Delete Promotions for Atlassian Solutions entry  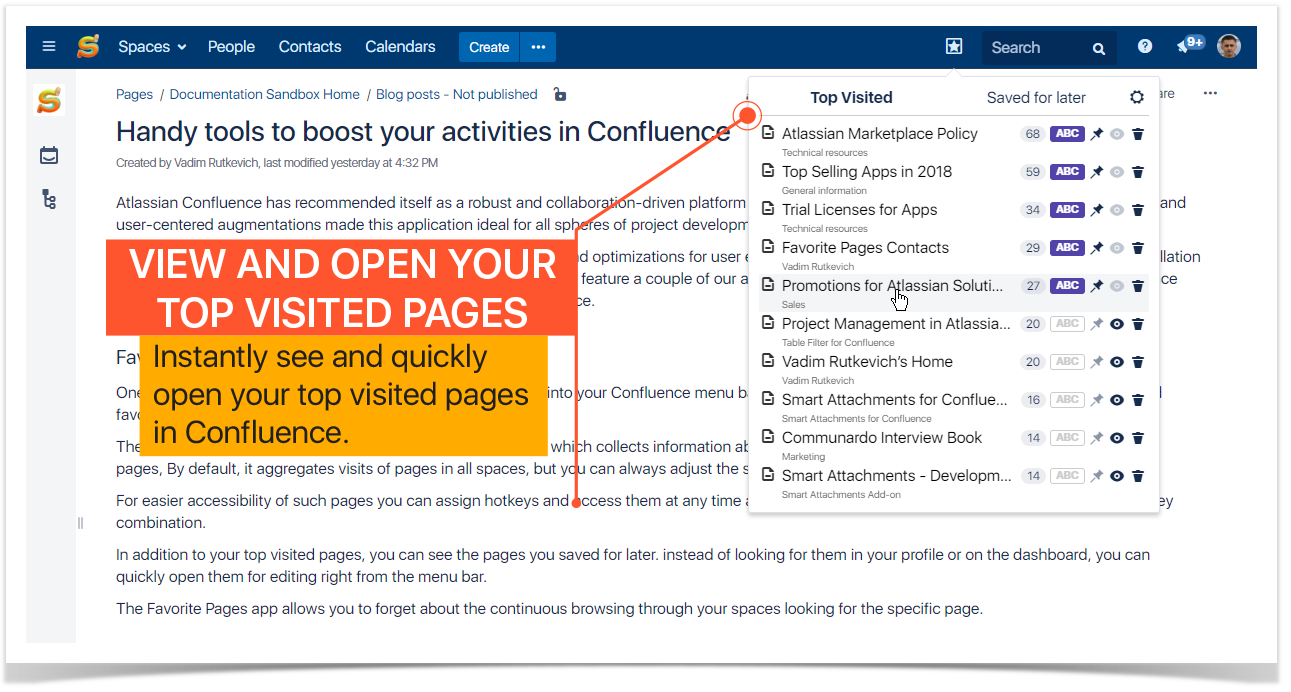coord(1138,286)
